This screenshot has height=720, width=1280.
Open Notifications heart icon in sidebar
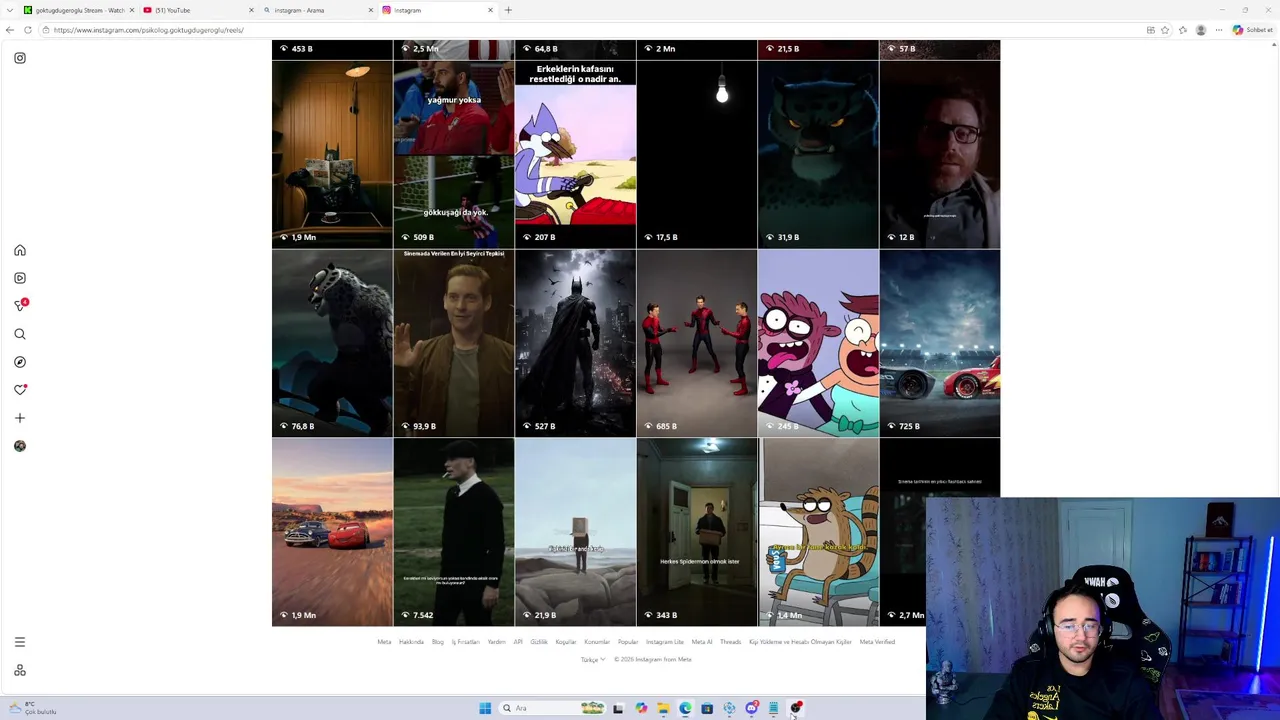pyautogui.click(x=20, y=390)
